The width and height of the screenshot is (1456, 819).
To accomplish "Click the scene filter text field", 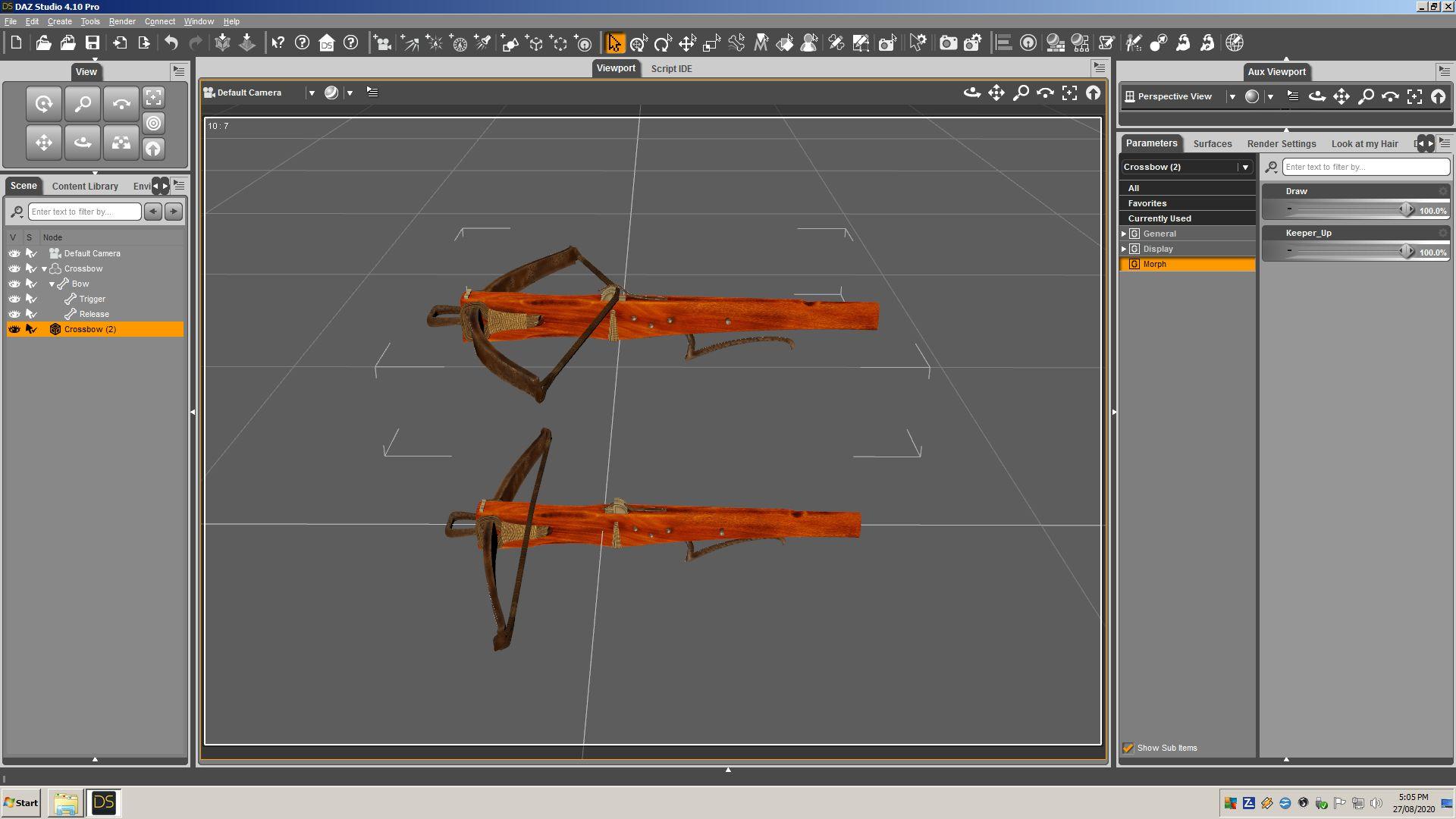I will [x=84, y=212].
